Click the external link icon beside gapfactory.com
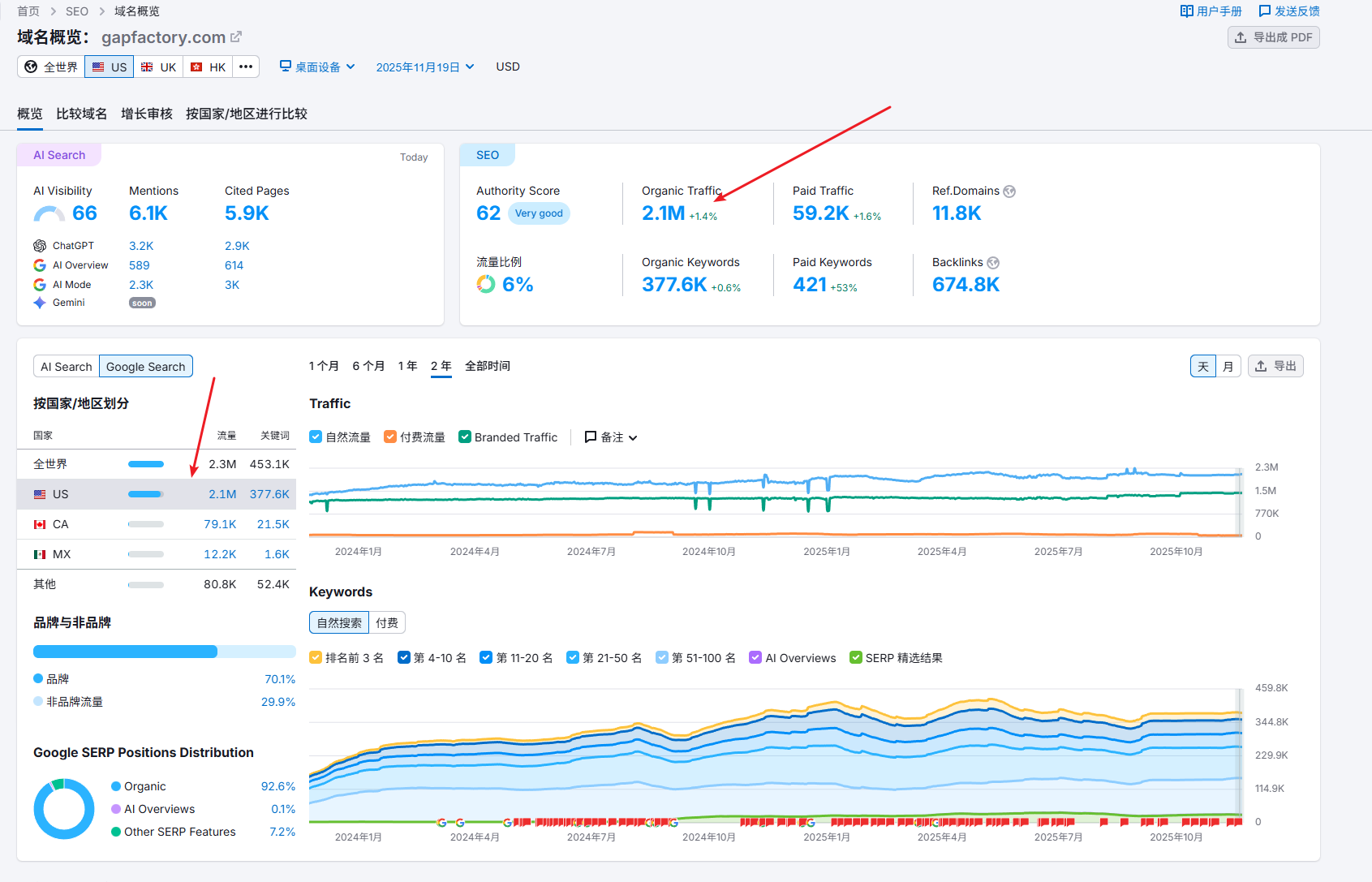The width and height of the screenshot is (1372, 882). tap(236, 37)
